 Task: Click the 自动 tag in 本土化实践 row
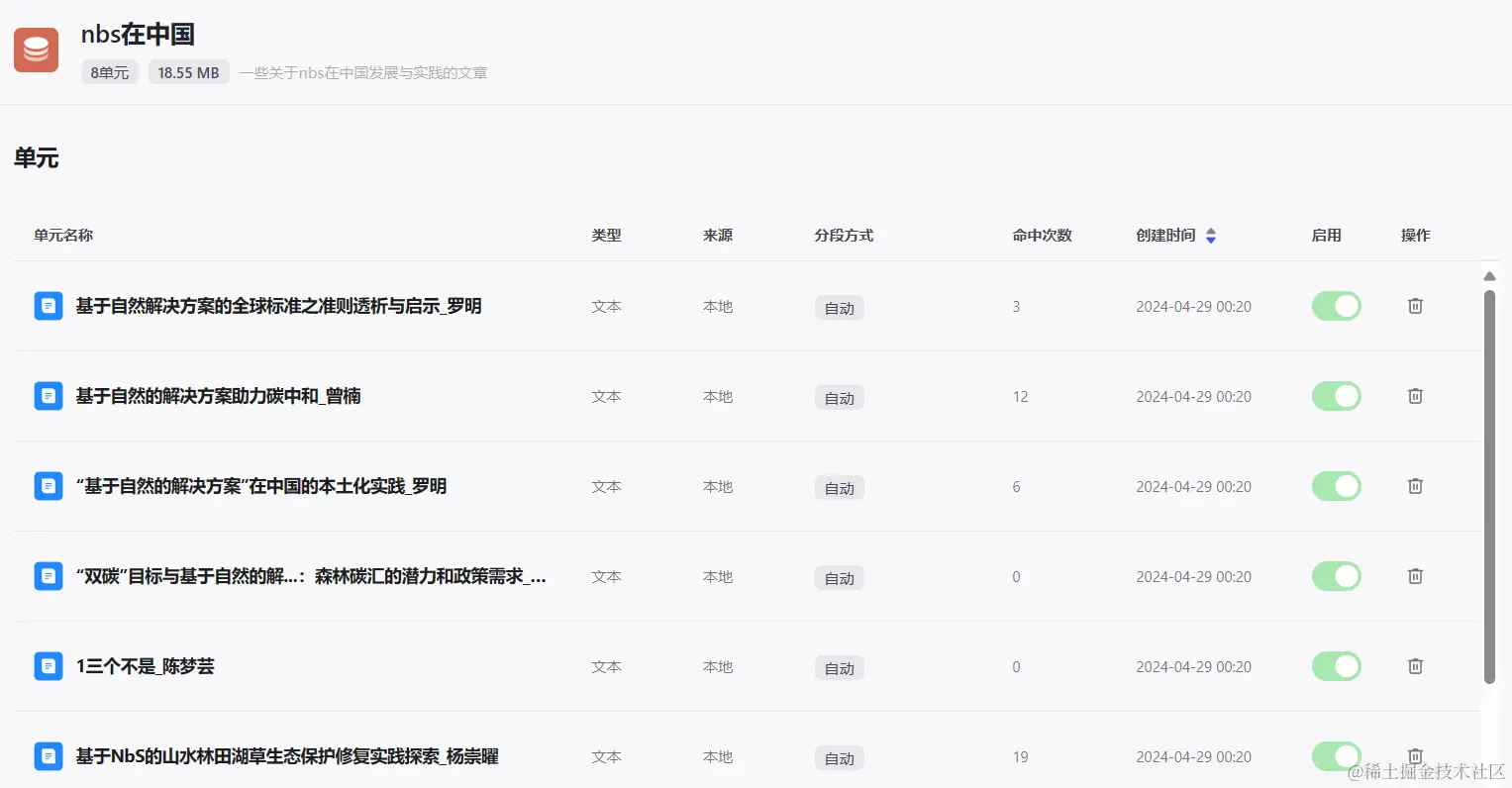click(x=840, y=488)
